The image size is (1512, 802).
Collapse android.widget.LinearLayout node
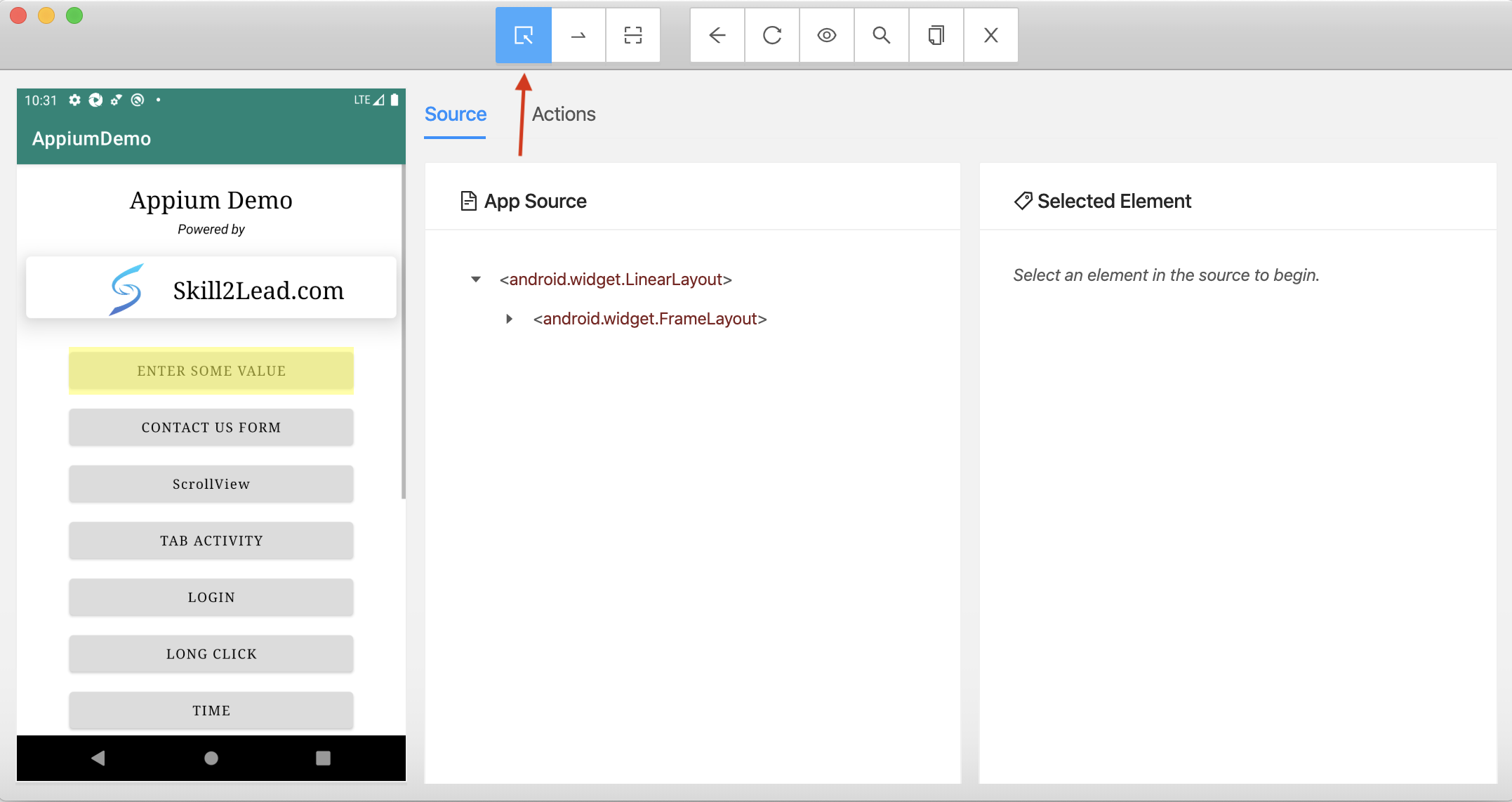(x=476, y=280)
